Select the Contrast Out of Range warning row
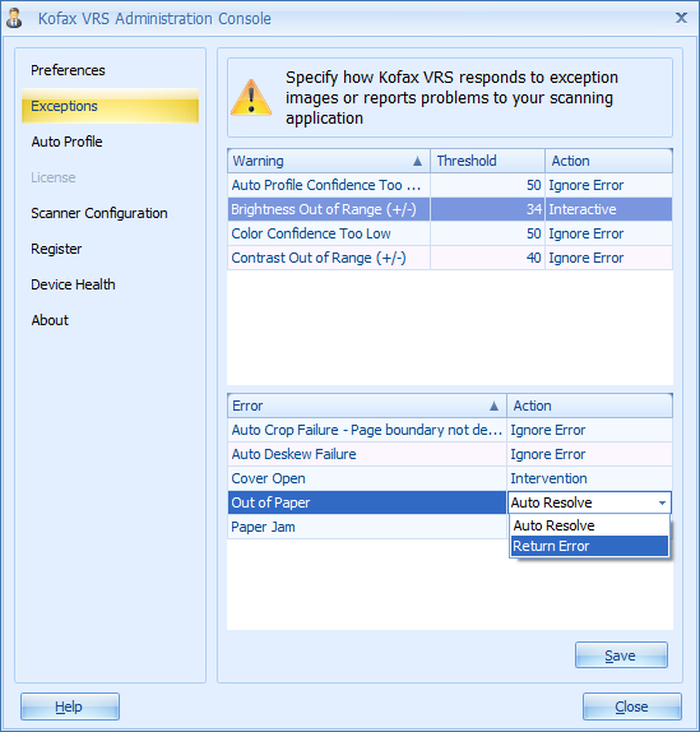Screen dimensions: 700x732 [450, 258]
